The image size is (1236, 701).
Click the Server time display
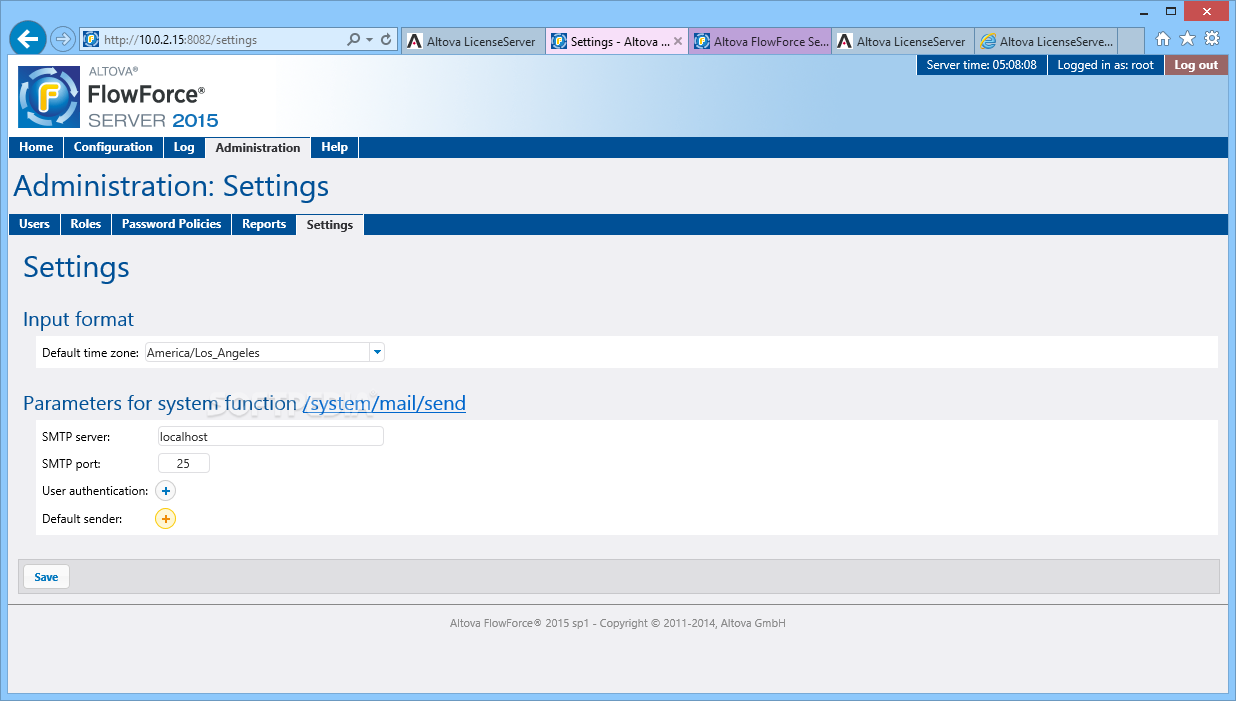pyautogui.click(x=981, y=65)
